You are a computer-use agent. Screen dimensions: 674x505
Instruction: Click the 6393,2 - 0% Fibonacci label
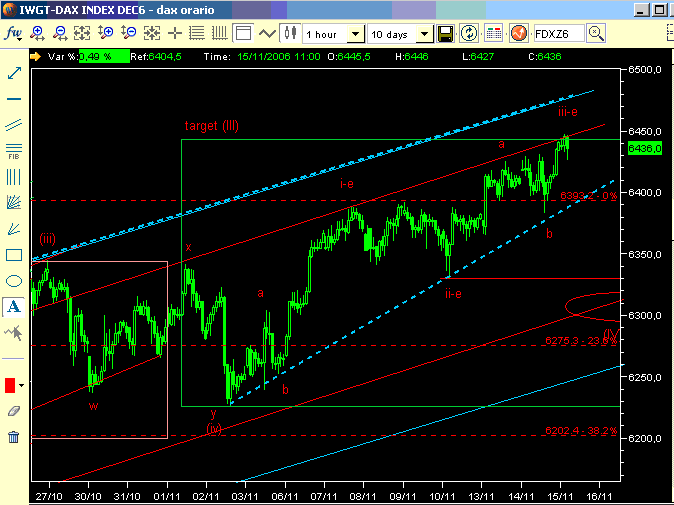click(588, 196)
